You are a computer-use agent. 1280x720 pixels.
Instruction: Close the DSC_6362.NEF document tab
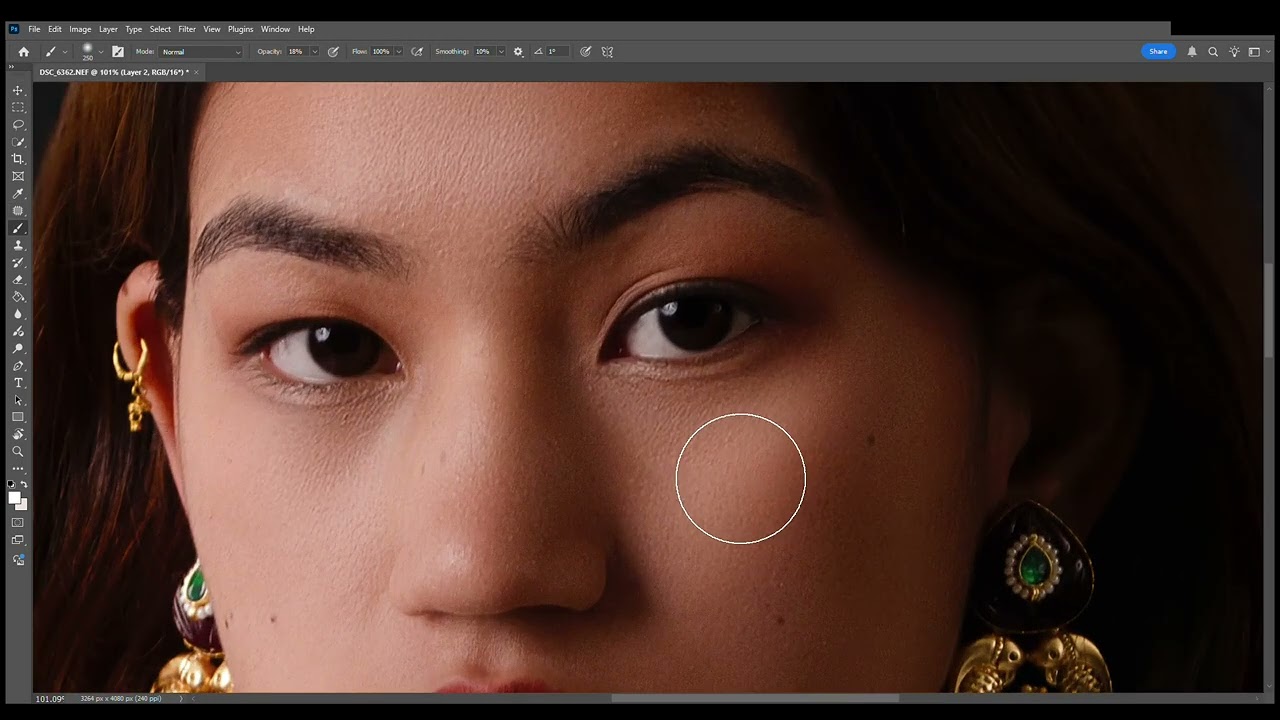pos(196,72)
